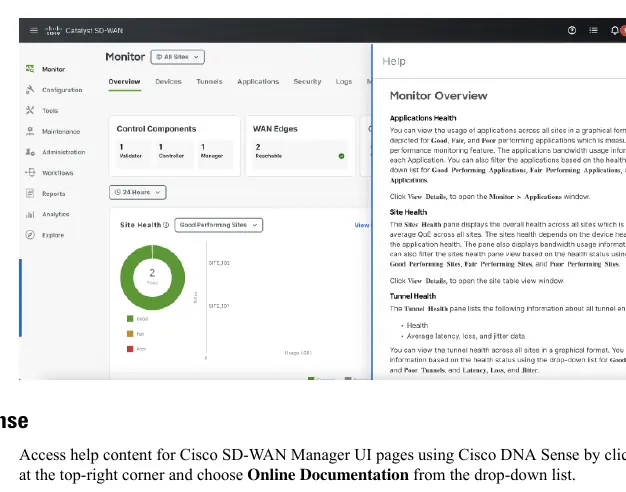Image resolution: width=626 pixels, height=492 pixels.
Task: Open the 24 Hours time range dropdown
Action: coord(138,192)
